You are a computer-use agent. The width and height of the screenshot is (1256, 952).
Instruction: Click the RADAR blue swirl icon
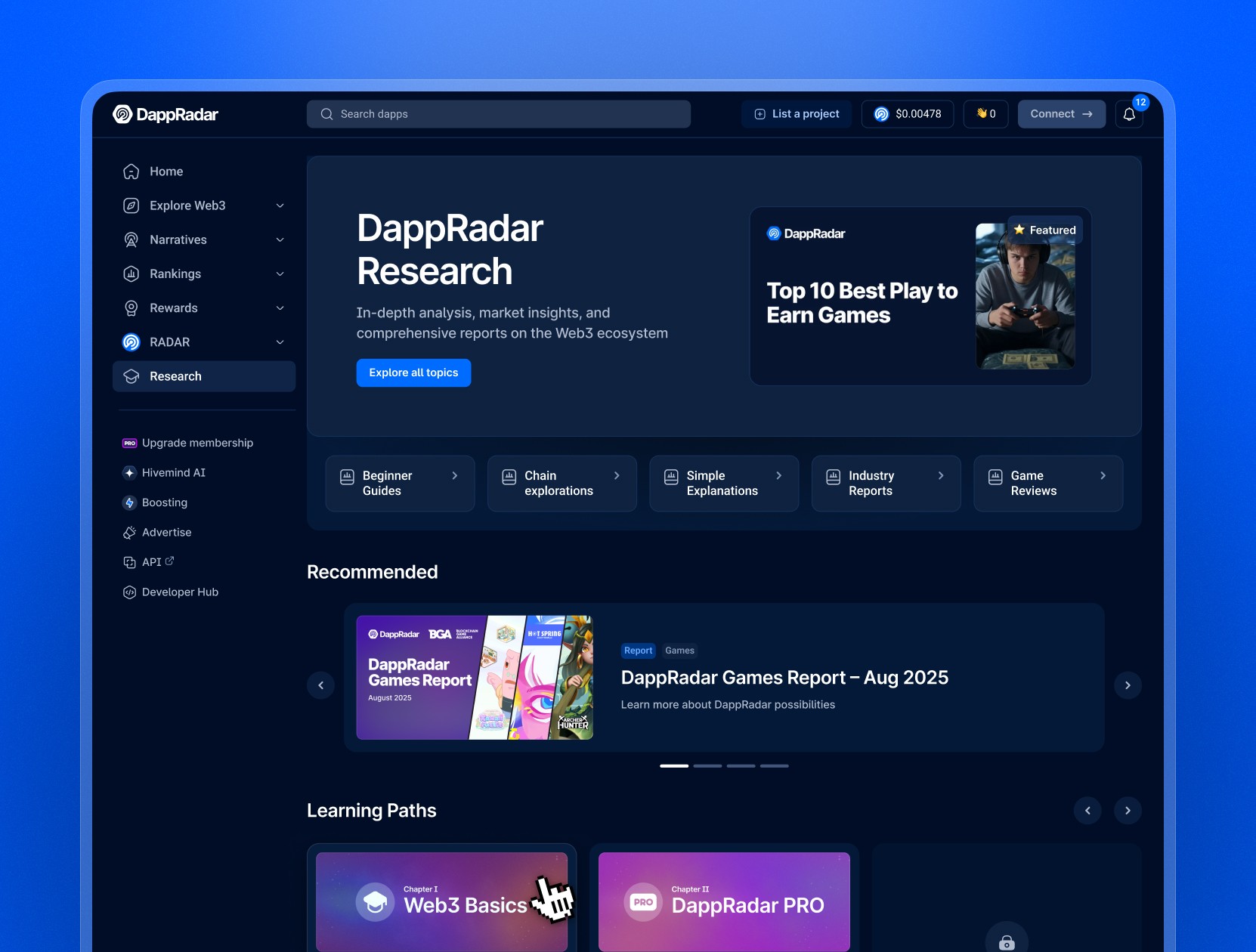pyautogui.click(x=131, y=342)
